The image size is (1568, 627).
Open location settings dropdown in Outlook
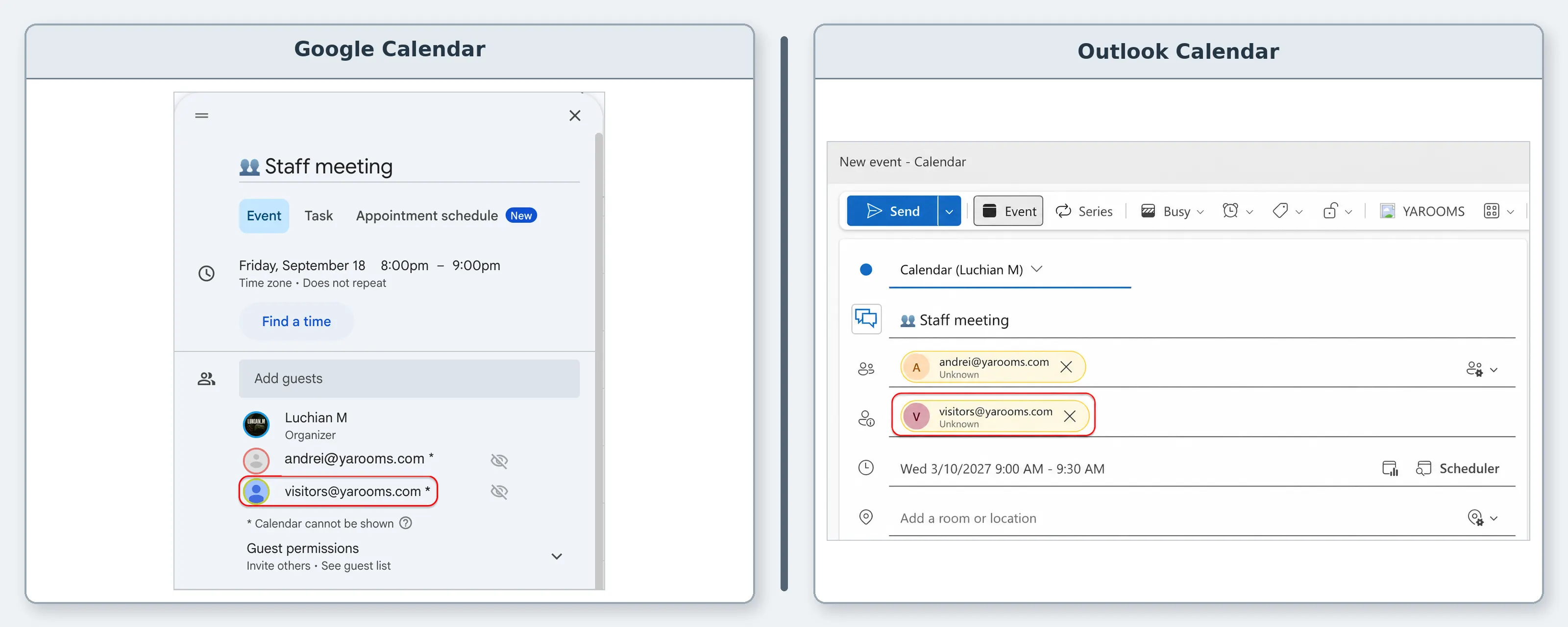pos(1482,518)
